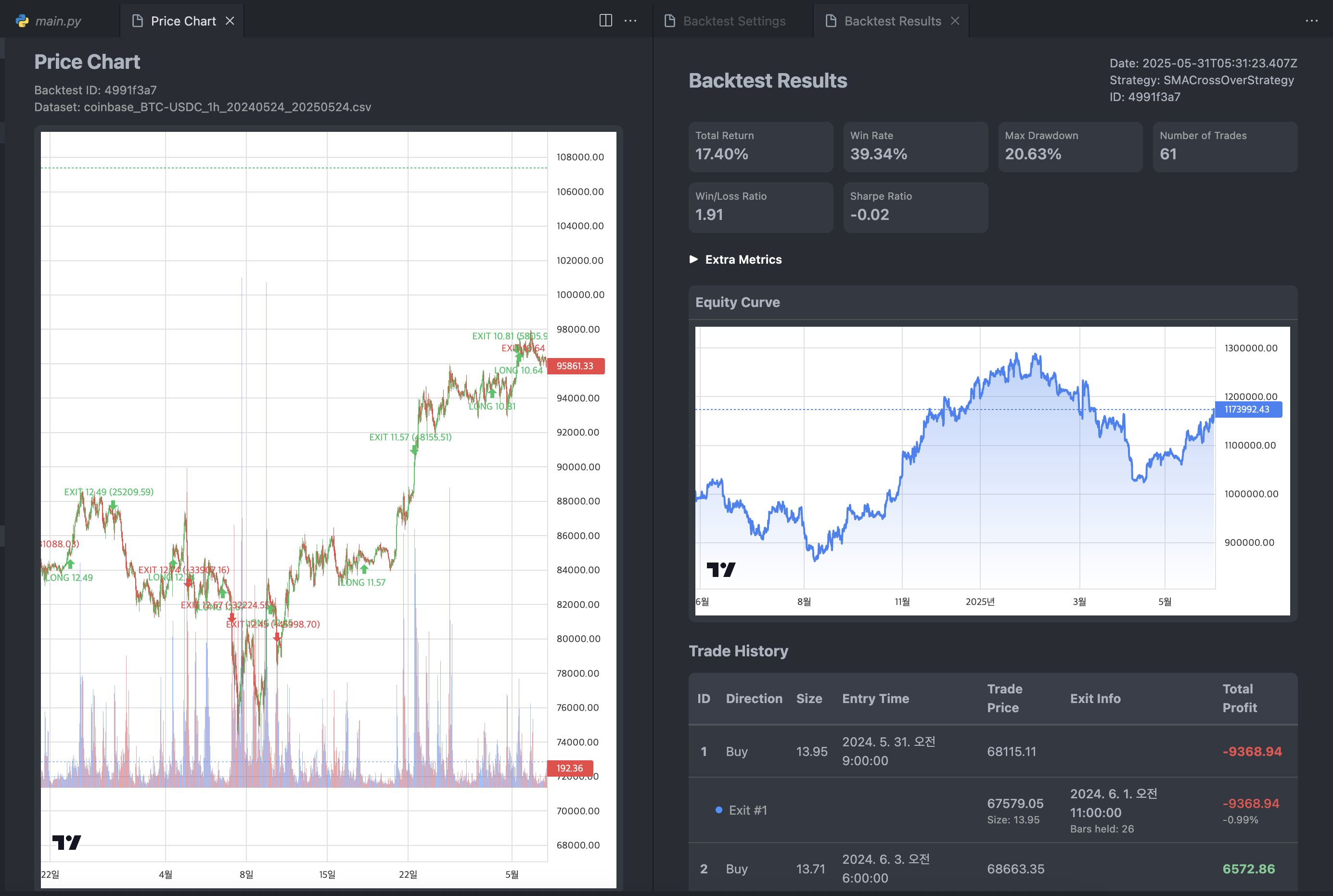This screenshot has width=1333, height=896.
Task: Click TradingView logo on price chart
Action: click(x=67, y=842)
